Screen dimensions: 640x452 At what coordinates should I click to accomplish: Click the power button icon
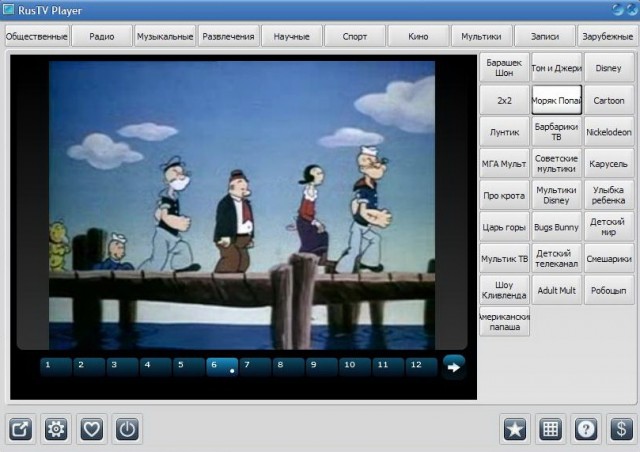click(x=127, y=429)
